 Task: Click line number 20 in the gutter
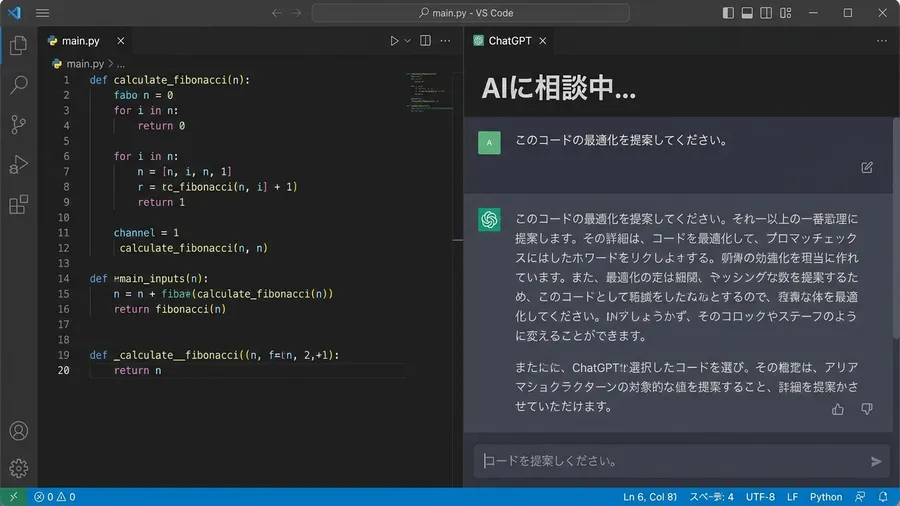pos(63,371)
